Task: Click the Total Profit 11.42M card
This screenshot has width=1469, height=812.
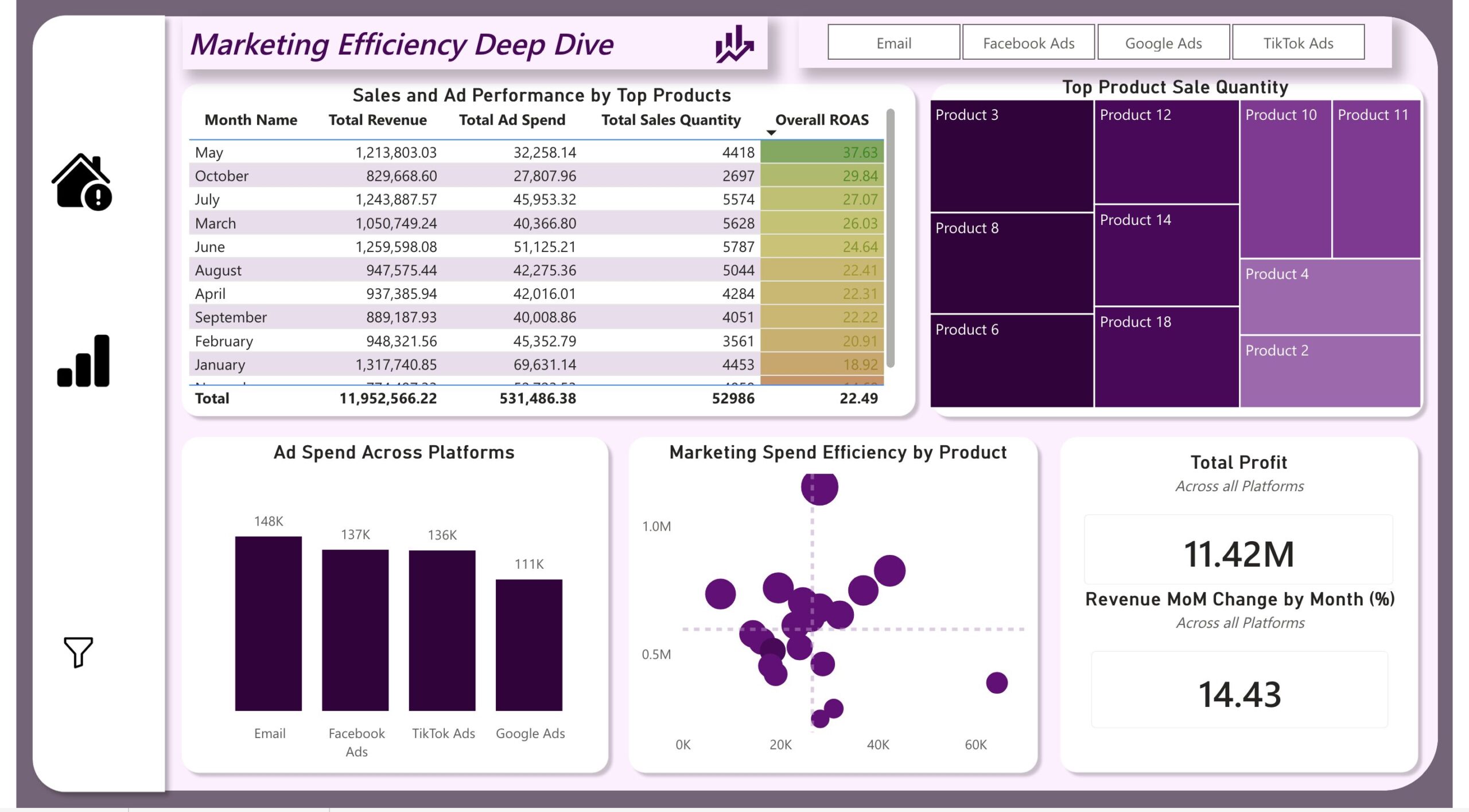Action: point(1238,549)
